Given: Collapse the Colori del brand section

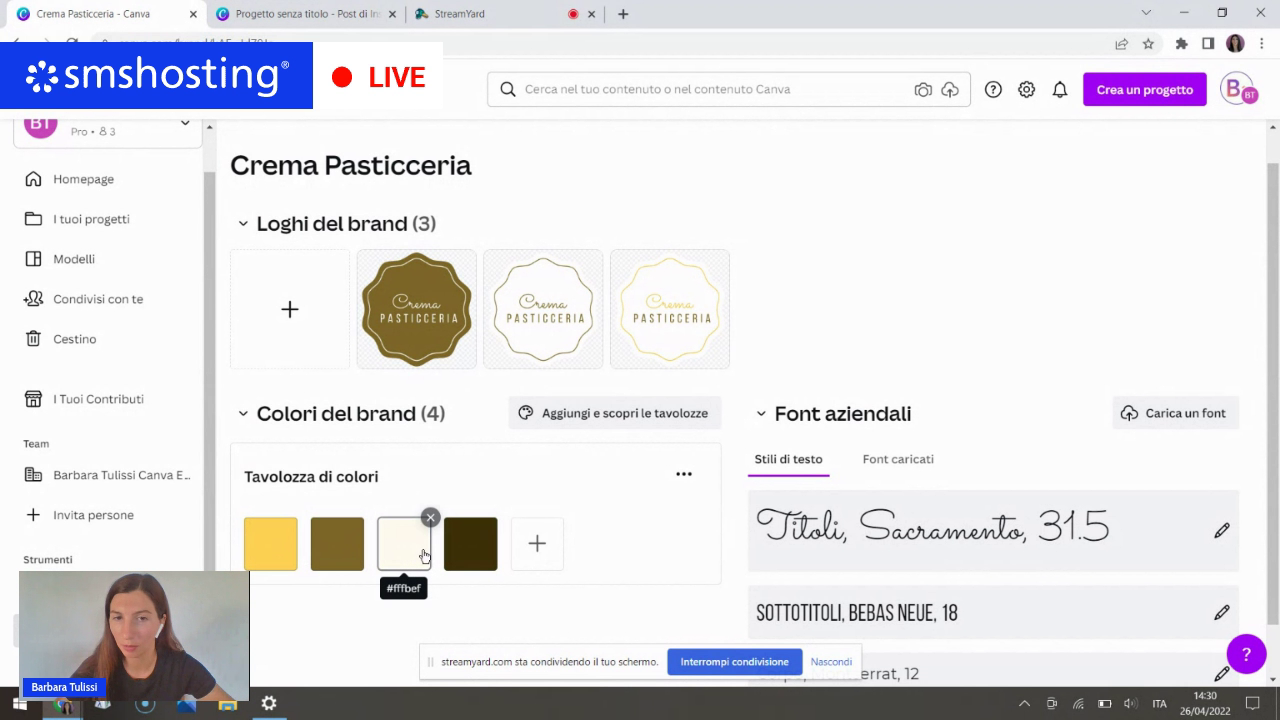Looking at the screenshot, I should coord(243,413).
